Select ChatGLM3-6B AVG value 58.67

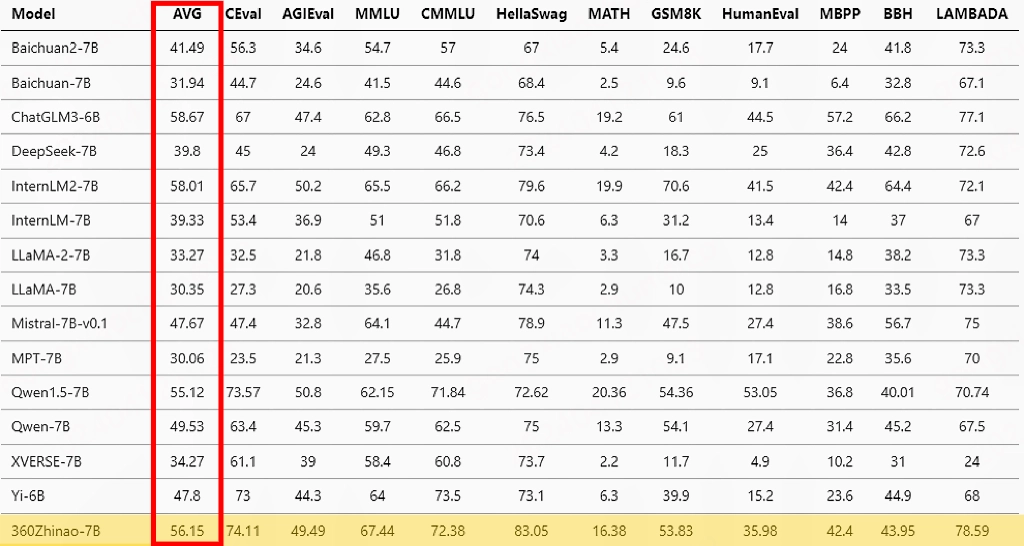(x=187, y=117)
